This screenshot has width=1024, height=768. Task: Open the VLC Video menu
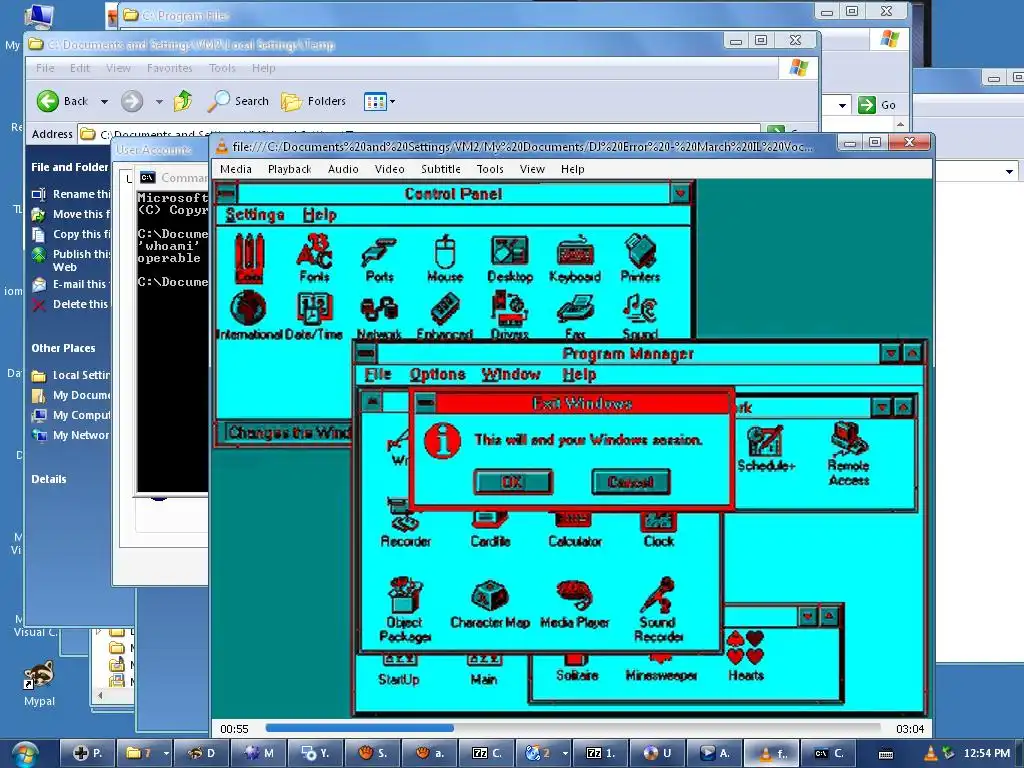(x=389, y=169)
